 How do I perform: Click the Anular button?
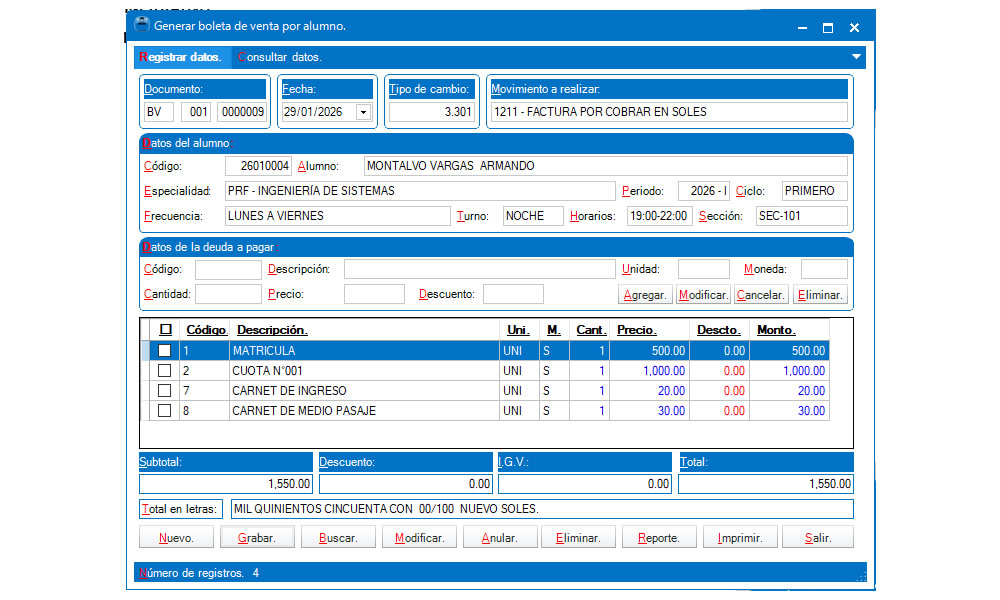point(499,538)
